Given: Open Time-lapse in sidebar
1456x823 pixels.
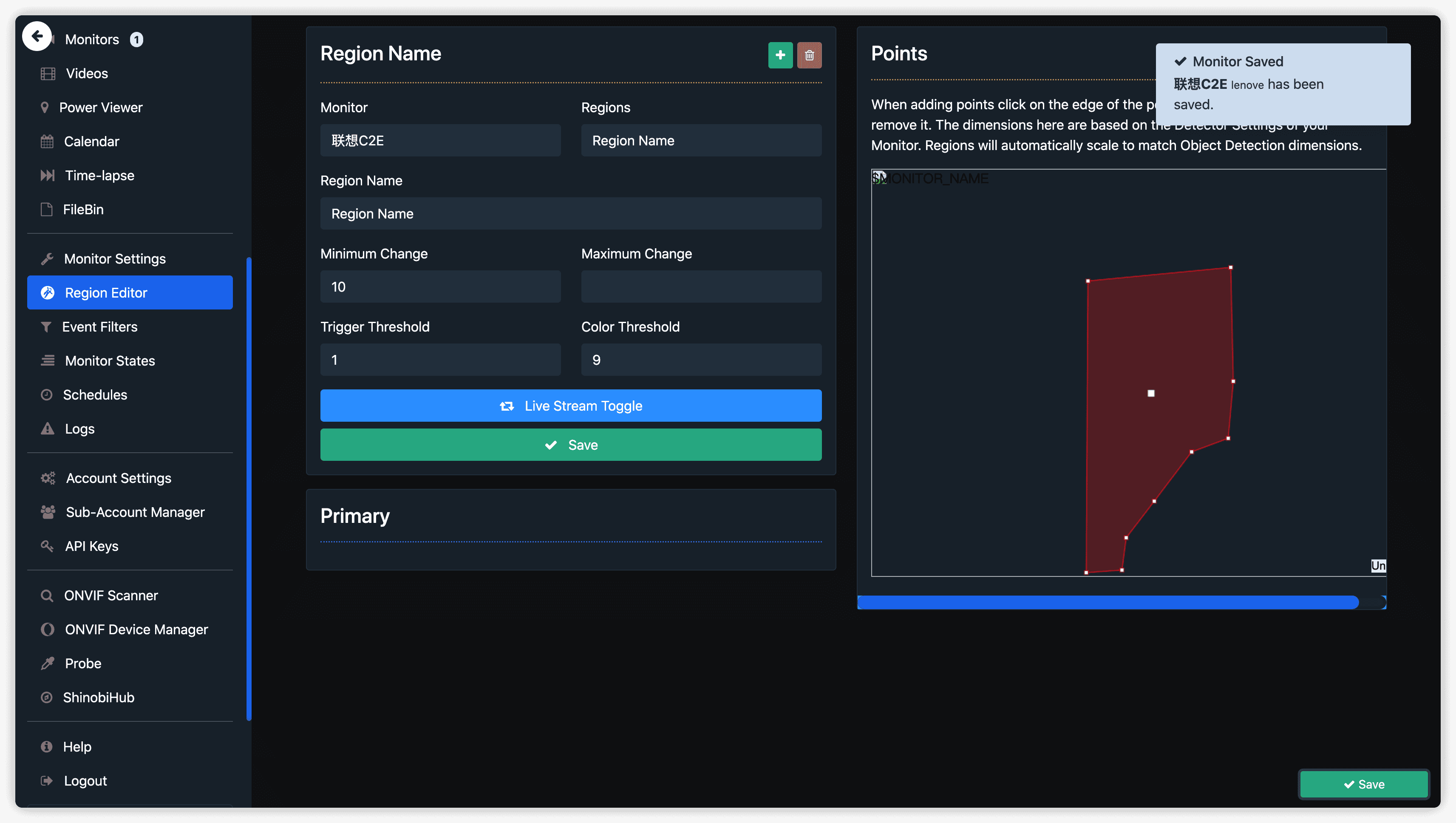Looking at the screenshot, I should [99, 175].
